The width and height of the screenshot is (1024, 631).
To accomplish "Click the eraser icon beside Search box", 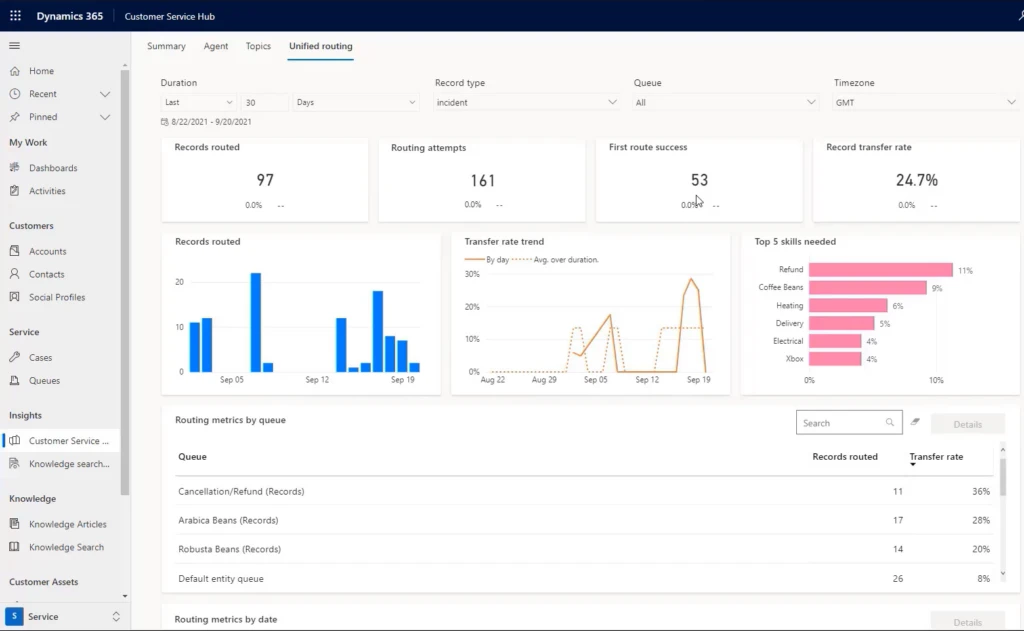I will [x=915, y=423].
